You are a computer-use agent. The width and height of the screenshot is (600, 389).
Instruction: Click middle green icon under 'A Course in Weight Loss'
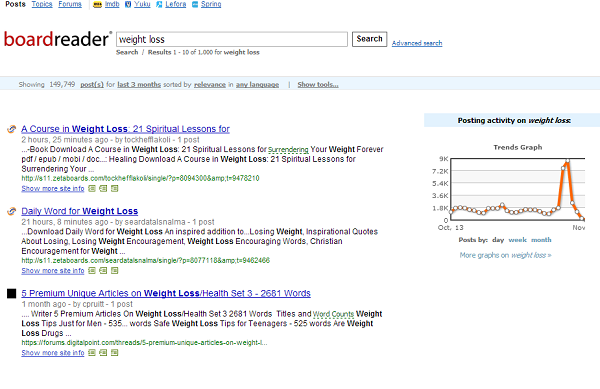(103, 189)
